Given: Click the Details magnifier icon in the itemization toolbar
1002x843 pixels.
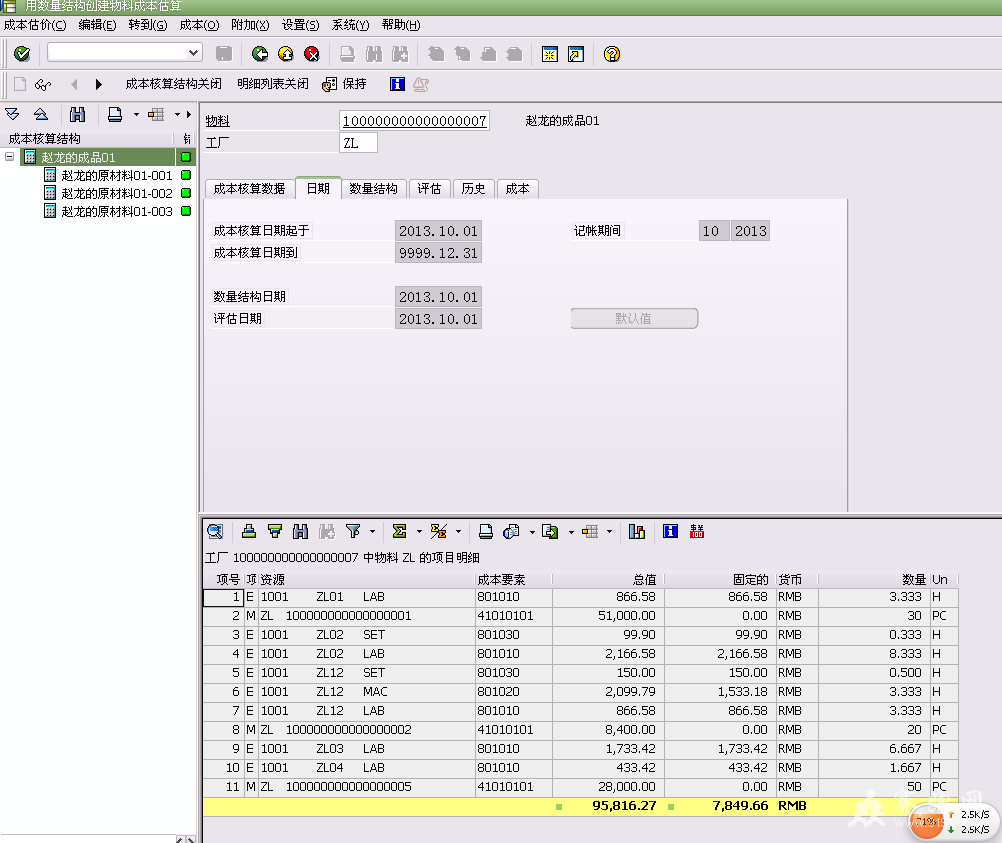Looking at the screenshot, I should coord(215,531).
